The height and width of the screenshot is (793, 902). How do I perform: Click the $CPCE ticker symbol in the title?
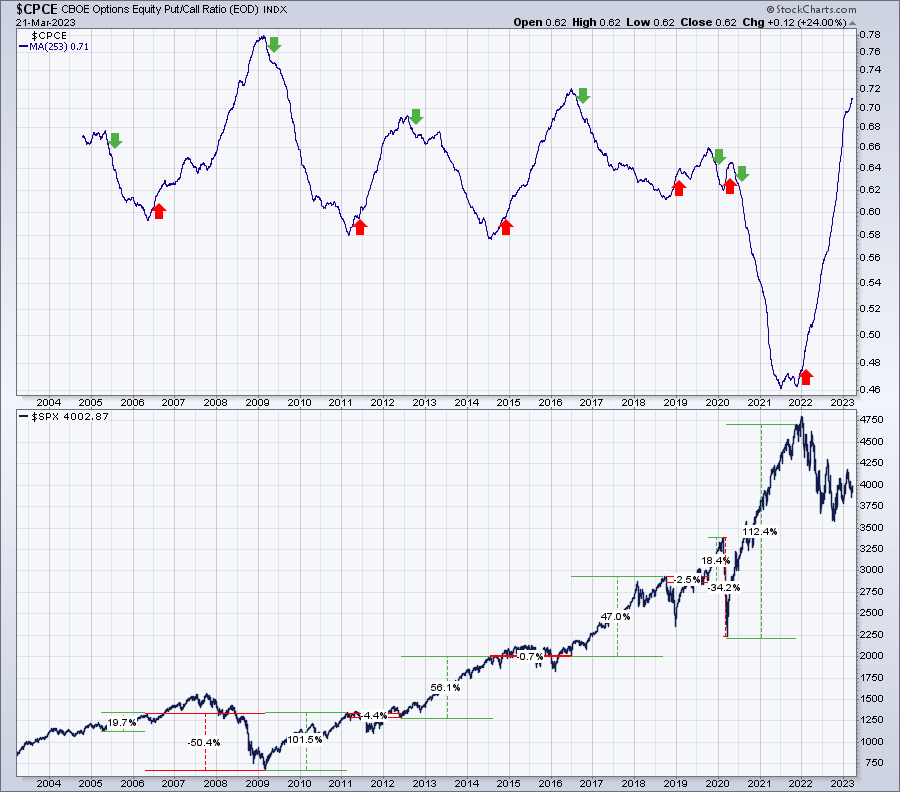pos(37,9)
